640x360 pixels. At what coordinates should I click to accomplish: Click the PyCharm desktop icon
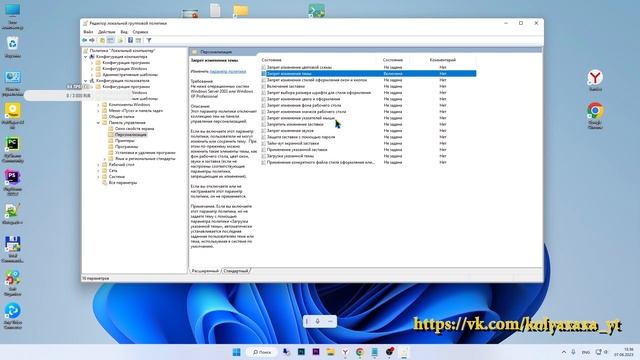[13, 144]
